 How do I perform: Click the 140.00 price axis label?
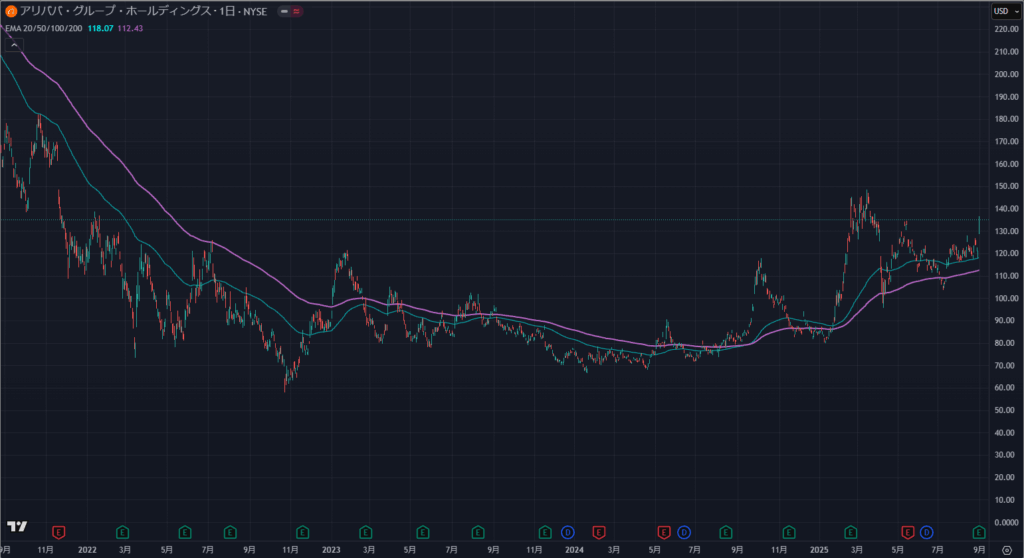click(x=1006, y=209)
